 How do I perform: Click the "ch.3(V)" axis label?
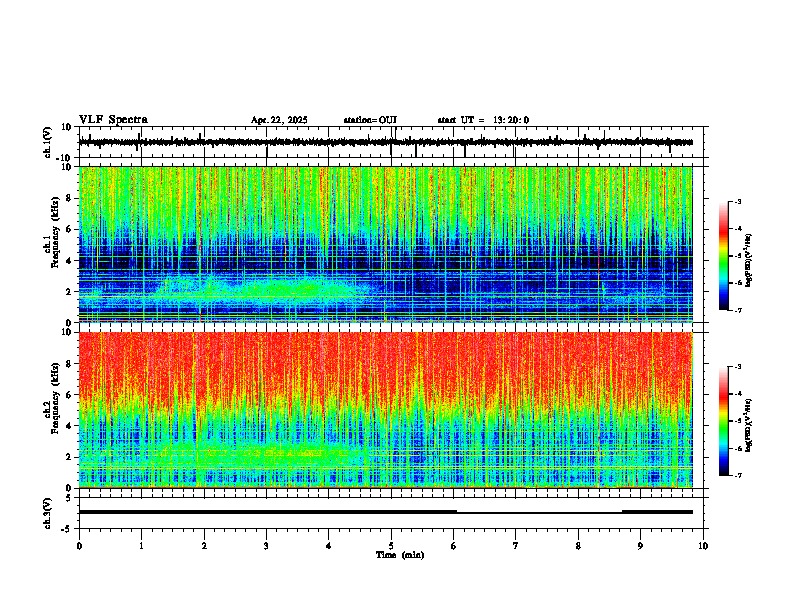pyautogui.click(x=48, y=513)
